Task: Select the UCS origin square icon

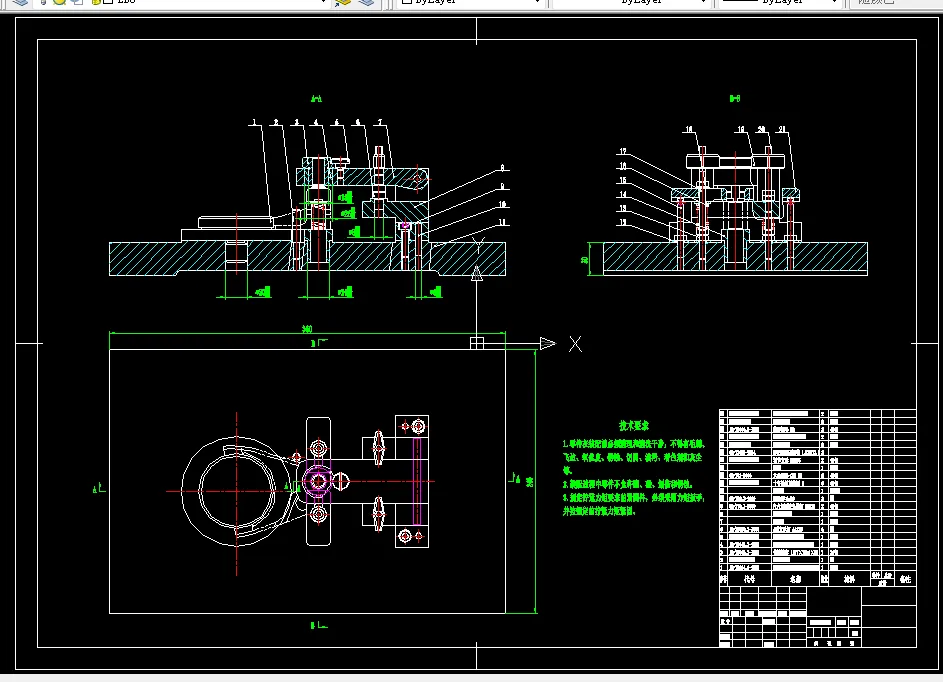Action: click(x=477, y=343)
